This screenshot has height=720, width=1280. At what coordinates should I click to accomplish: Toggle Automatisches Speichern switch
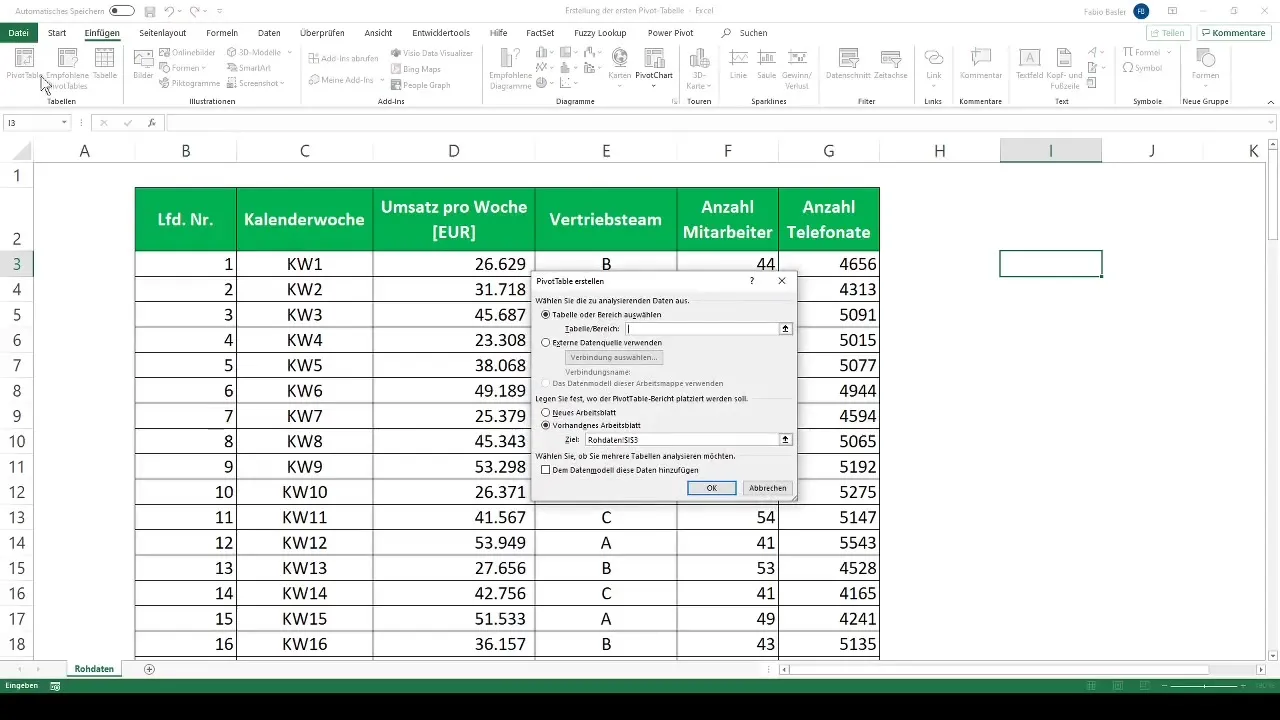pos(122,10)
